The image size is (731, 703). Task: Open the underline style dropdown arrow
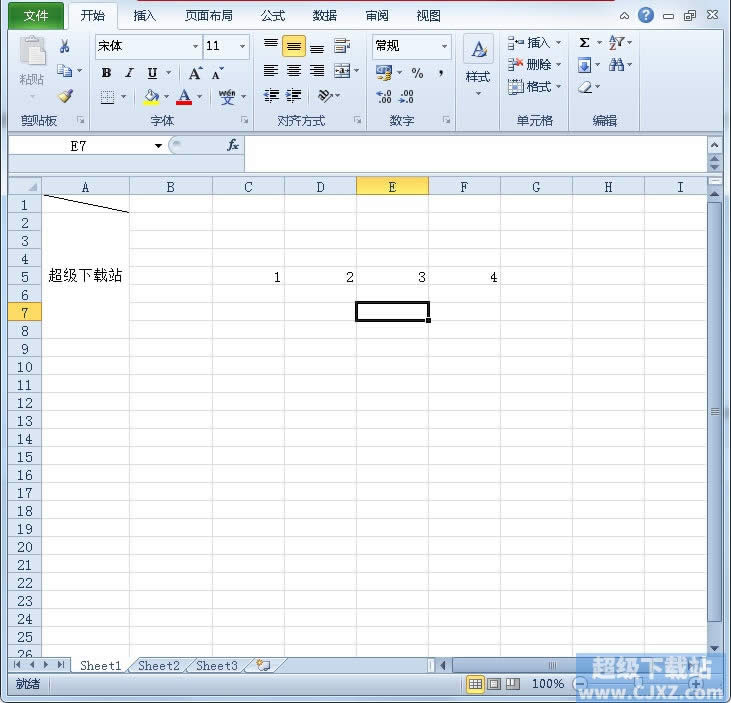168,73
